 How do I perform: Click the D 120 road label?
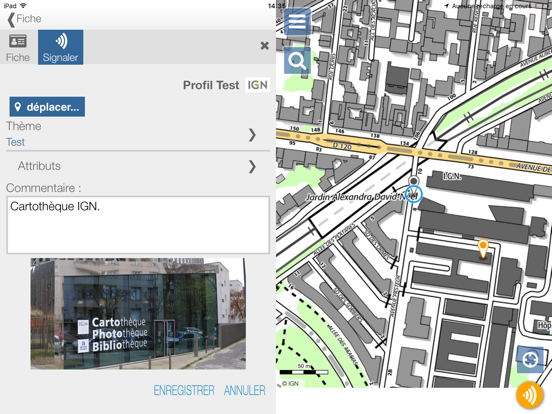pos(342,146)
